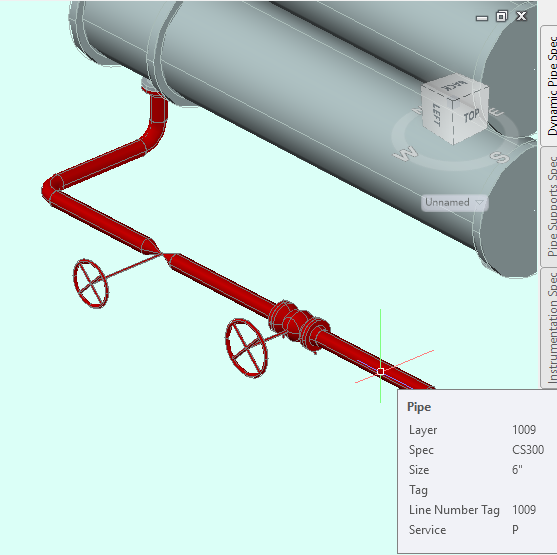Restore down the drawing viewport window
Image resolution: width=557 pixels, height=555 pixels.
[502, 16]
